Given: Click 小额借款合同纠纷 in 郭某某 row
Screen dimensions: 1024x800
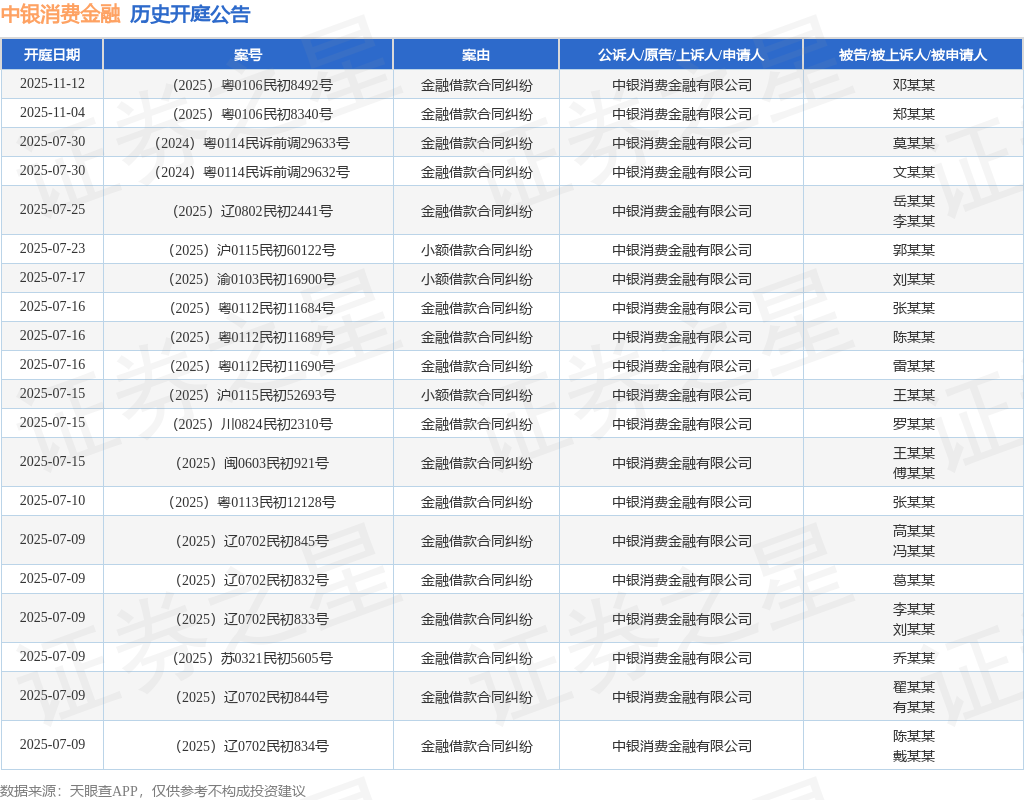Looking at the screenshot, I should (476, 250).
